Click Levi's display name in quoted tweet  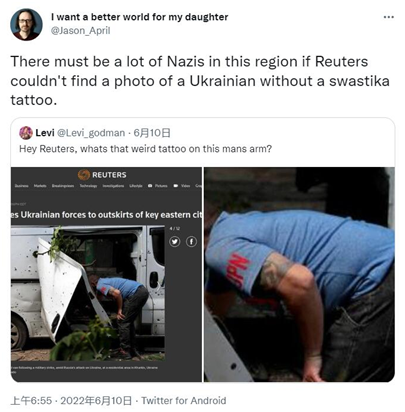[45, 133]
